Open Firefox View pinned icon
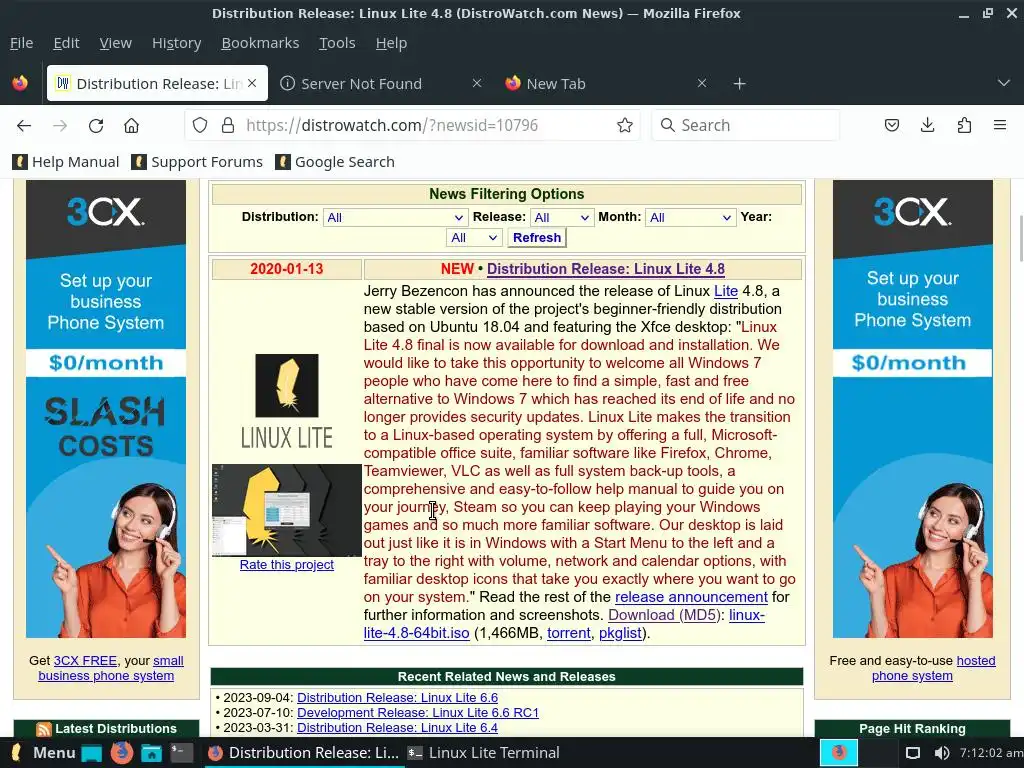1024x768 pixels. (x=20, y=83)
